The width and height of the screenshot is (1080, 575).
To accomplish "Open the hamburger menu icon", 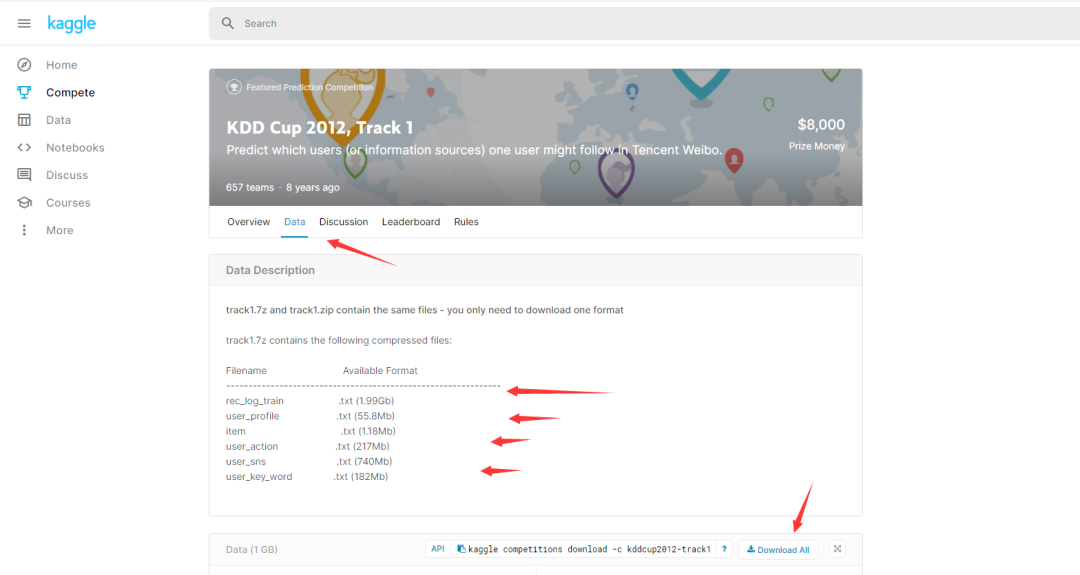I will point(24,23).
